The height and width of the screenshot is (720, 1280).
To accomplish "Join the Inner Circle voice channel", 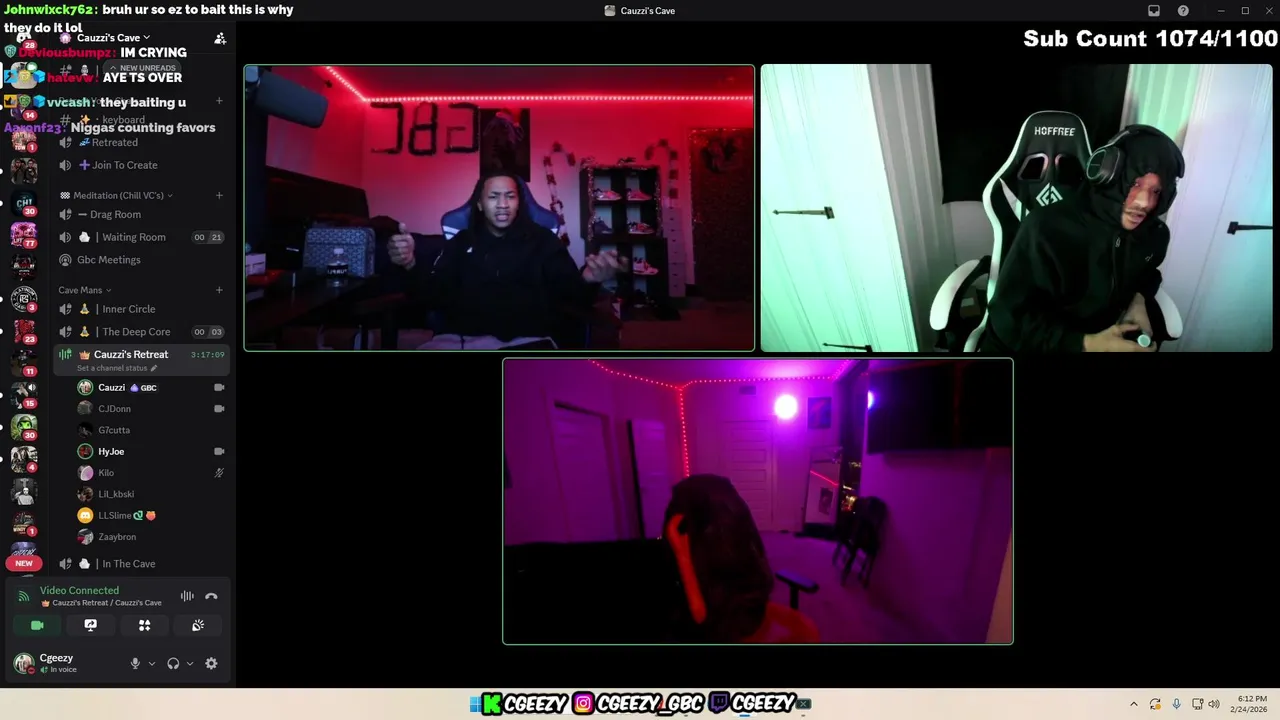I will pos(141,309).
